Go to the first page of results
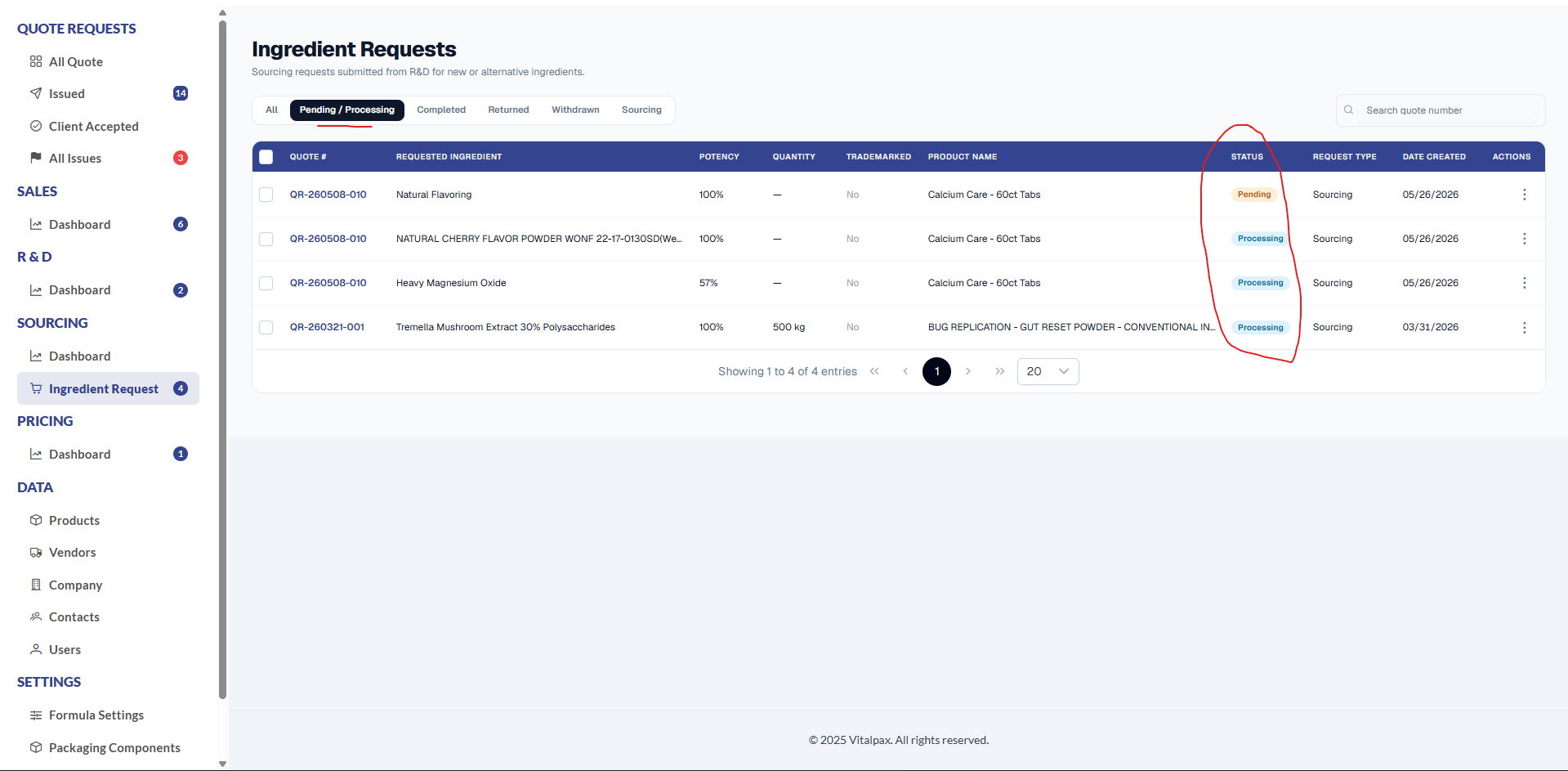This screenshot has width=1568, height=771. coord(874,371)
